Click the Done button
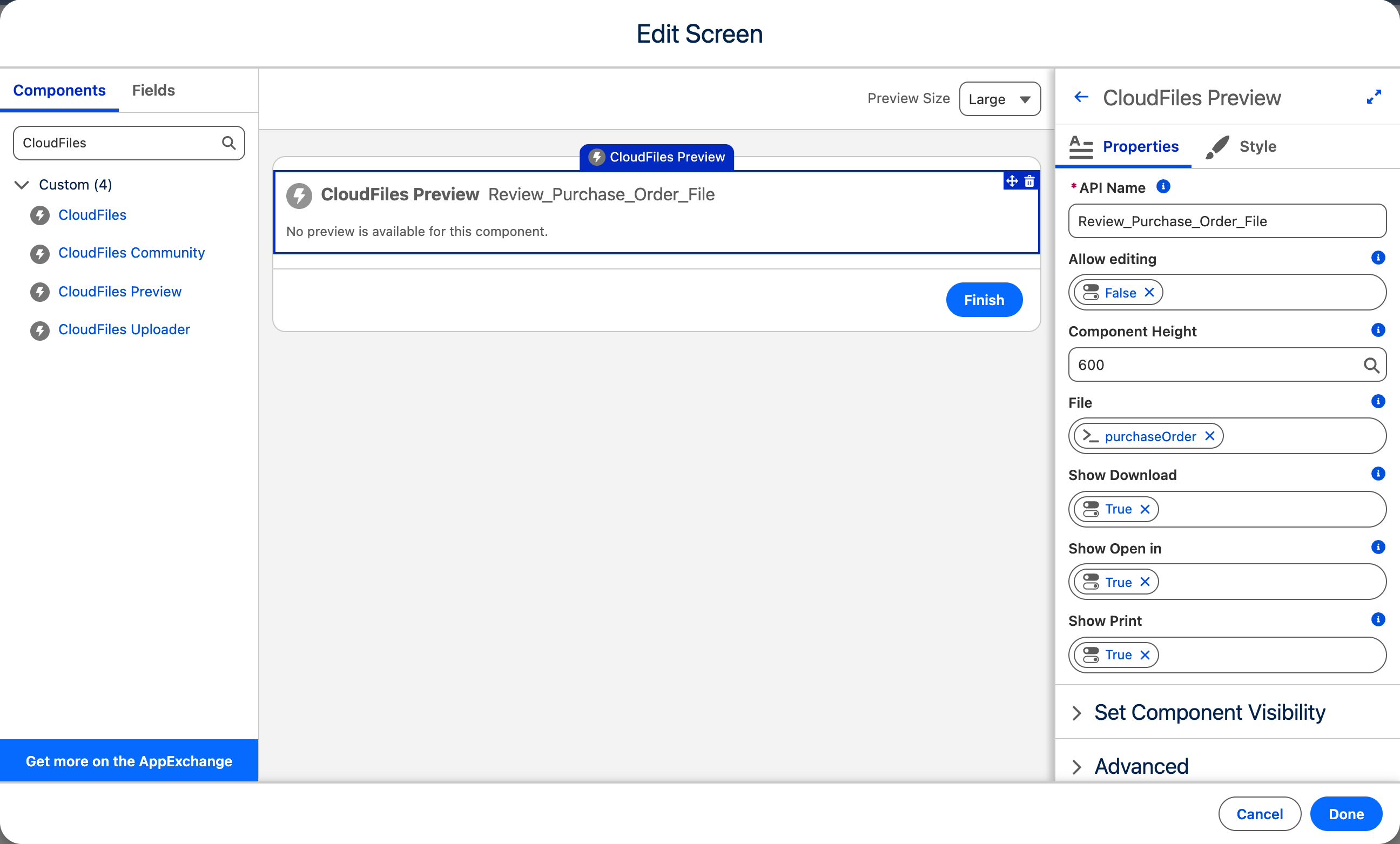This screenshot has width=1400, height=844. tap(1346, 814)
